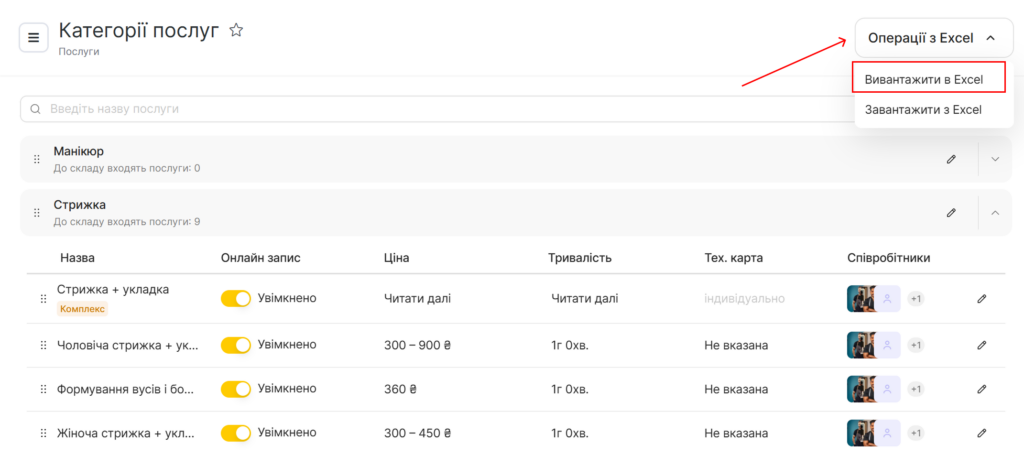Collapse the Стрижка category
The width and height of the screenshot is (1024, 455).
coord(994,212)
